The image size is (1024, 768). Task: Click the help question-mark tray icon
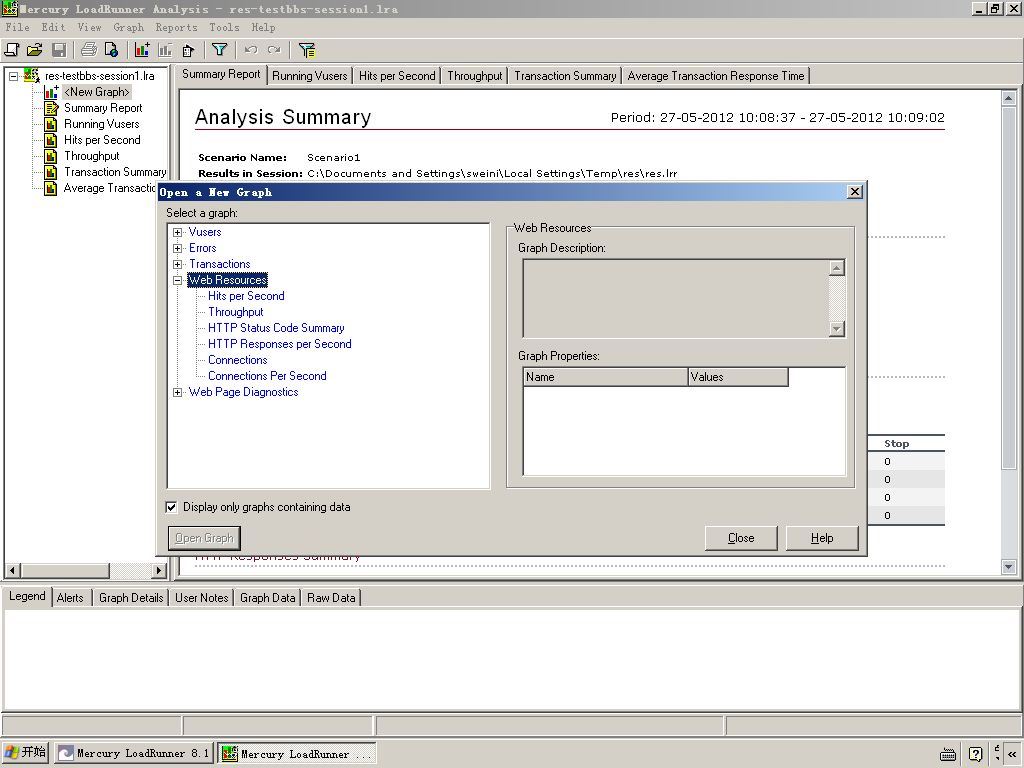click(x=976, y=754)
